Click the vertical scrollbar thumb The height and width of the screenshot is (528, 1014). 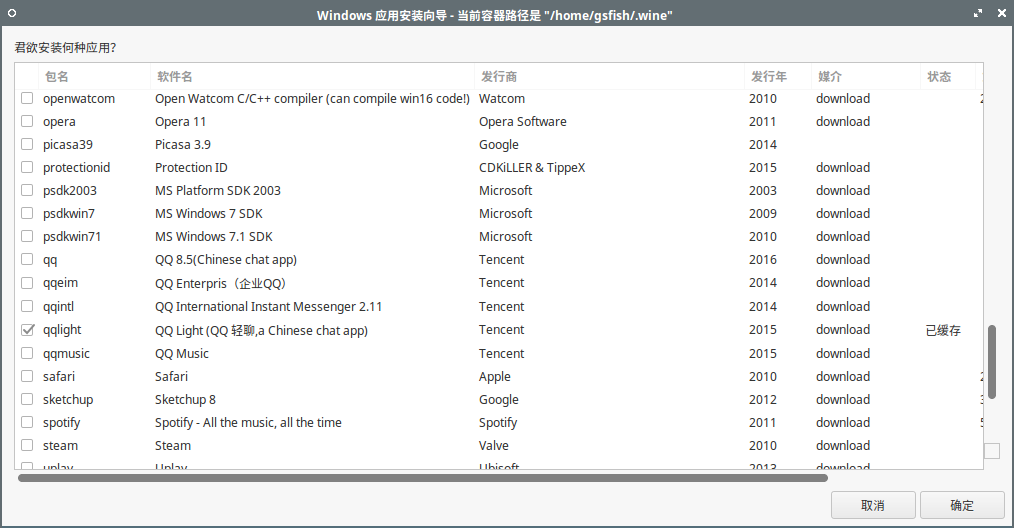[x=992, y=362]
